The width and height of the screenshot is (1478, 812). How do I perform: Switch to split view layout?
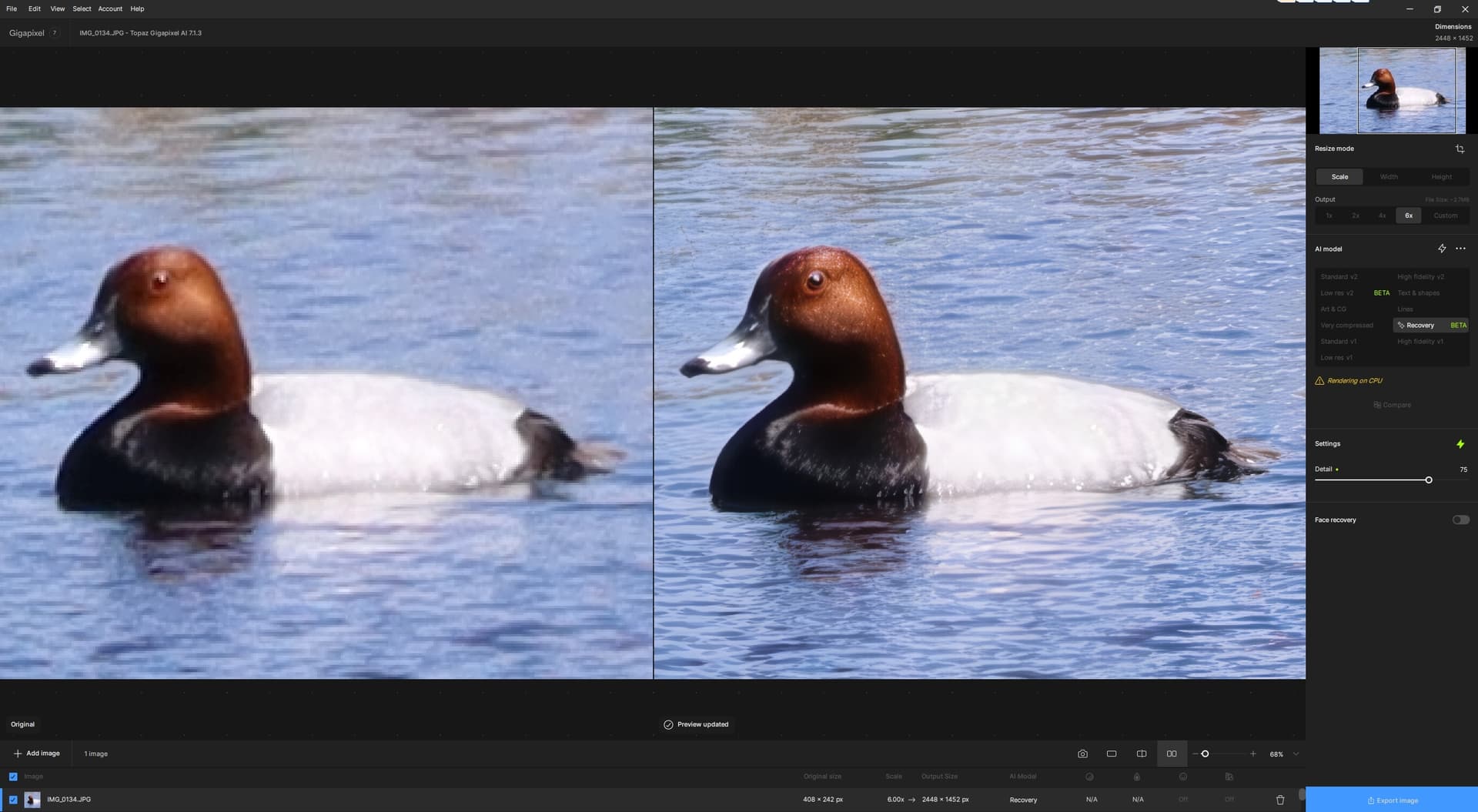pos(1142,754)
